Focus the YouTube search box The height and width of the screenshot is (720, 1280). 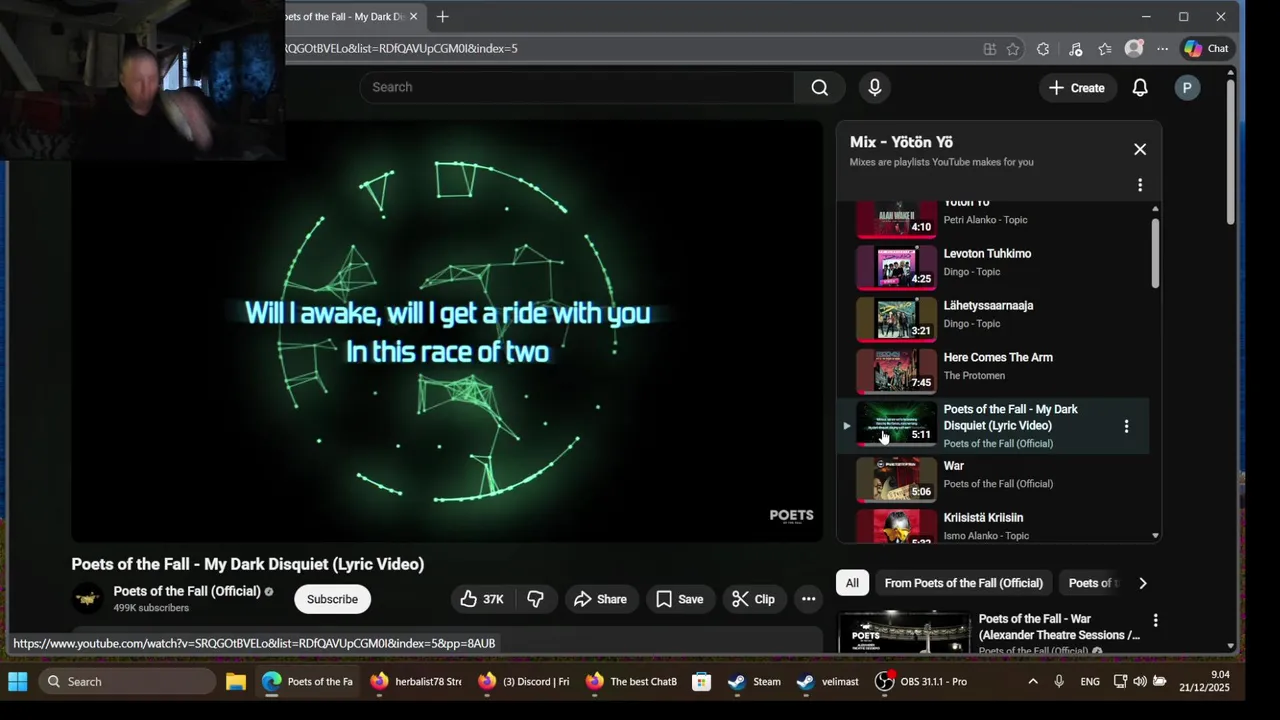pos(577,87)
